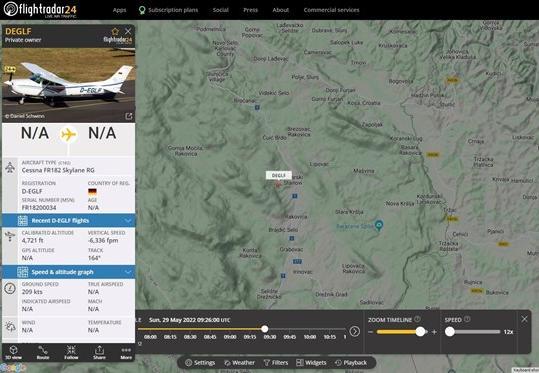Open the About menu
The height and width of the screenshot is (373, 539).
(x=280, y=10)
